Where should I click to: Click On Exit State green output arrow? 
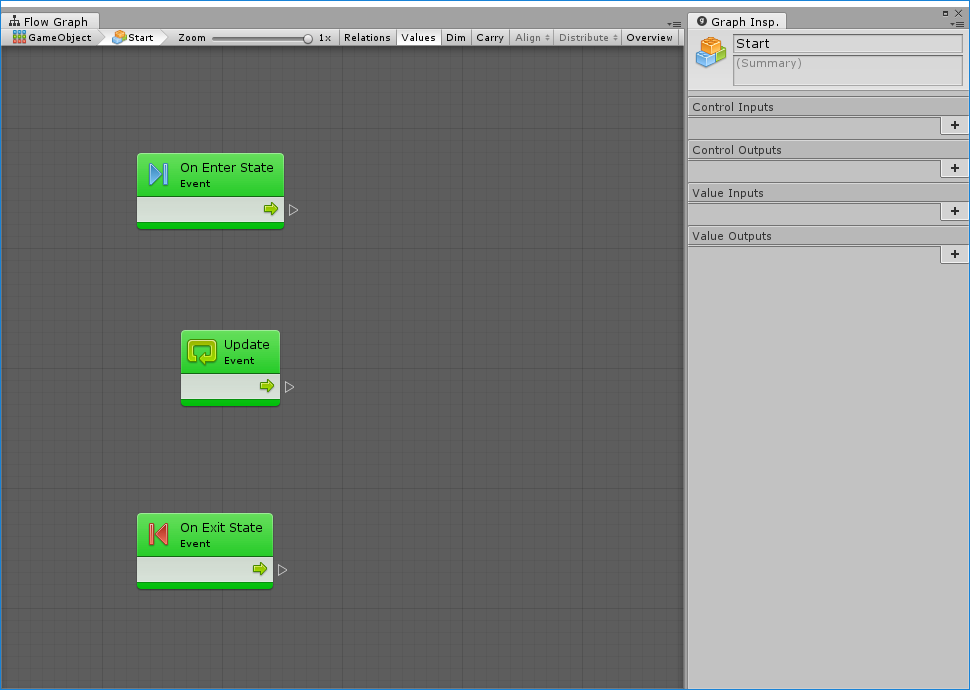[x=260, y=569]
